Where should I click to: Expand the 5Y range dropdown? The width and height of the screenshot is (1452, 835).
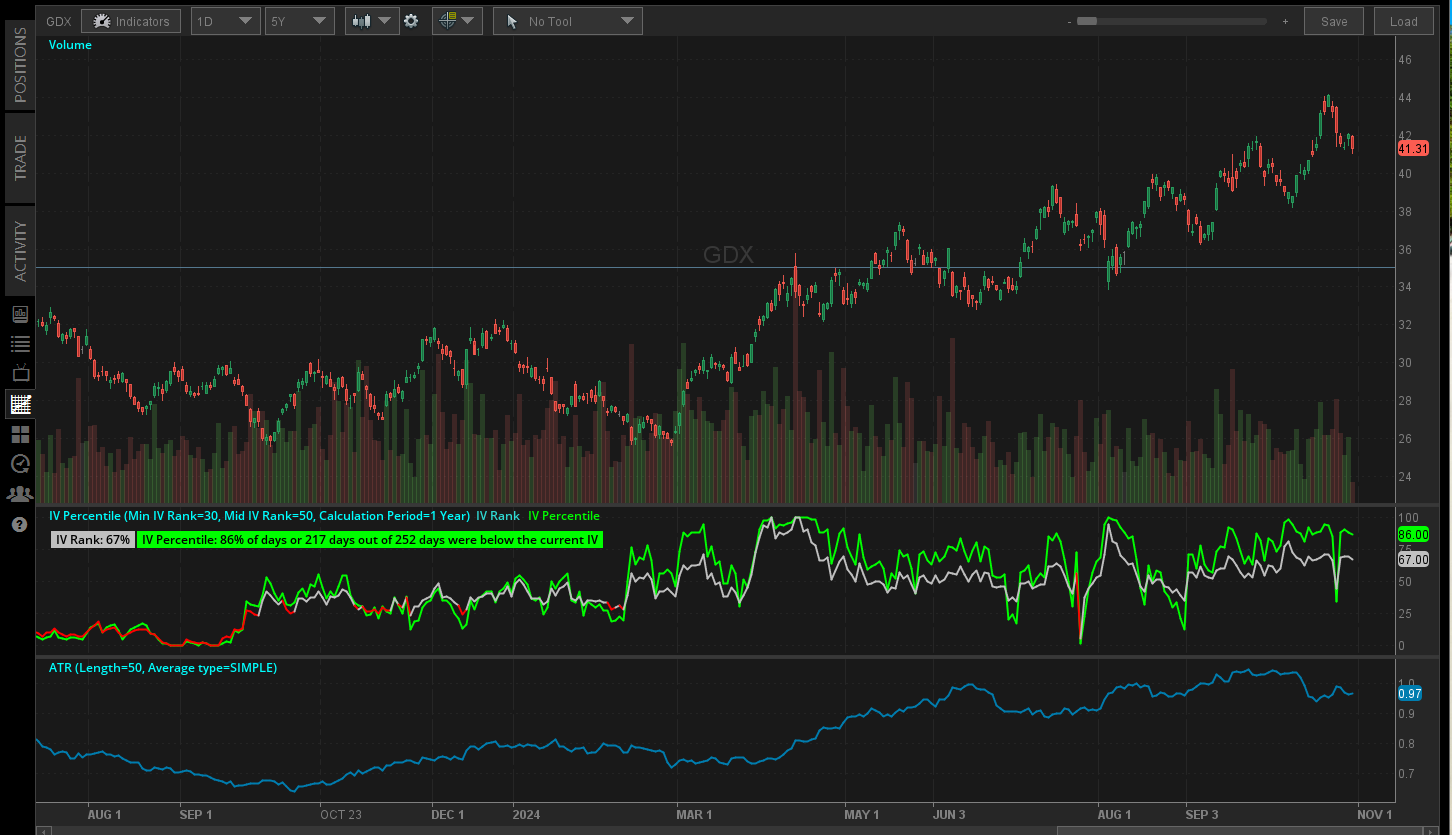click(x=299, y=20)
